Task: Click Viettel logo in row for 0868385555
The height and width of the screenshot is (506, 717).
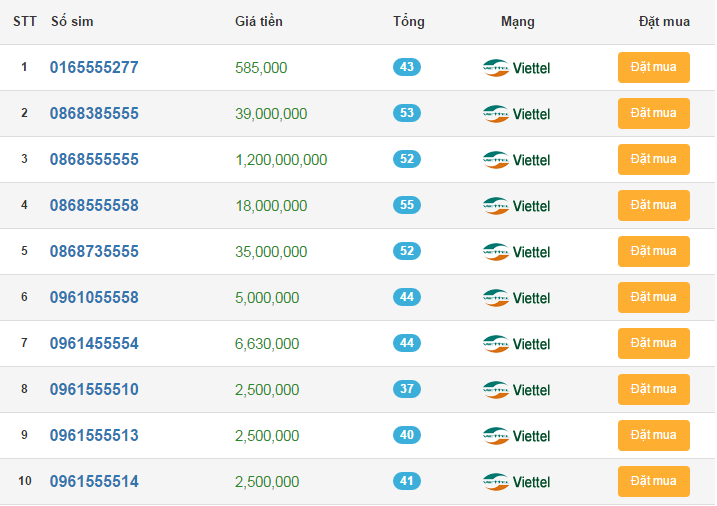Action: point(516,114)
